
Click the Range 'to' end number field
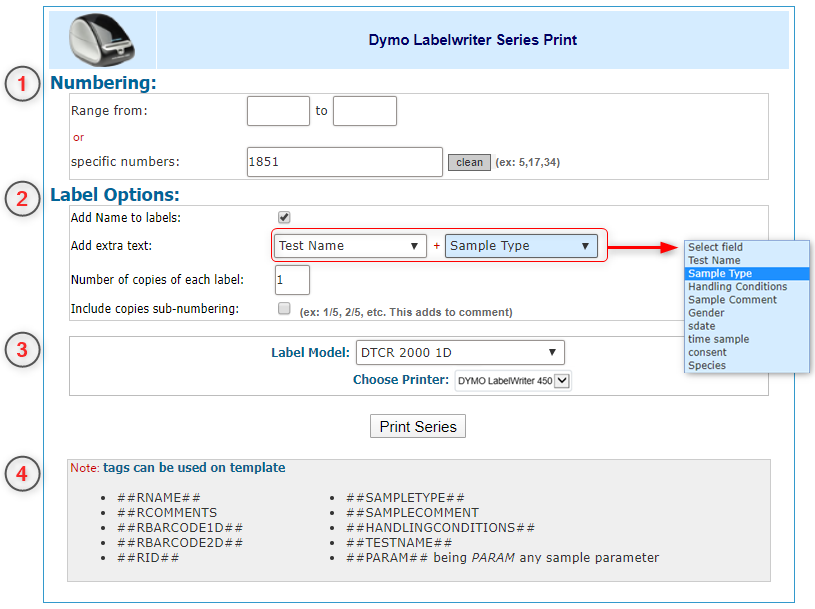(365, 111)
